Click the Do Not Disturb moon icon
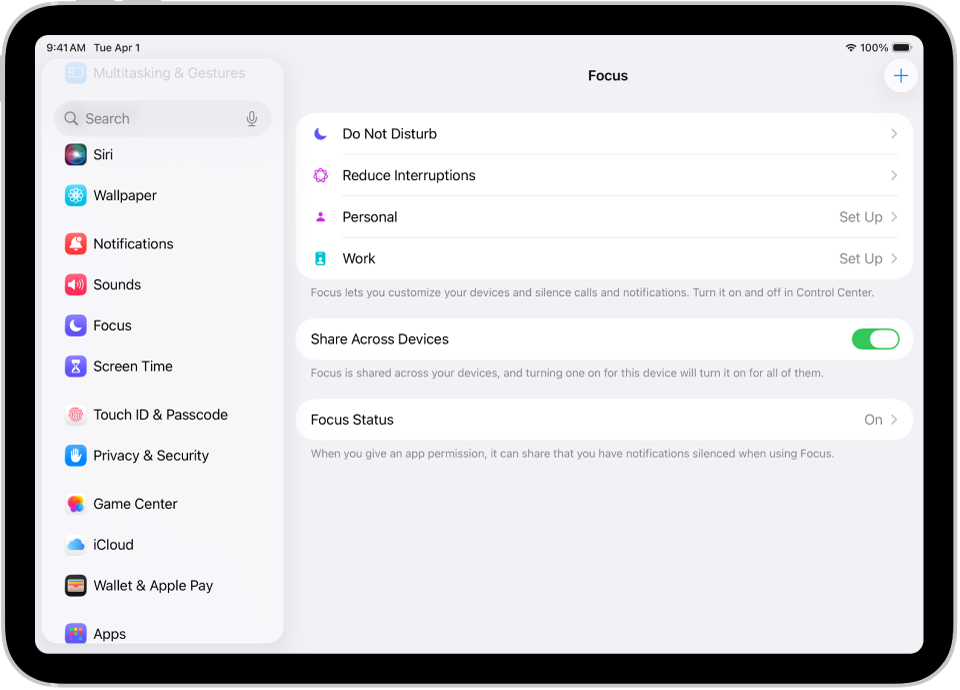This screenshot has width=960, height=690. click(x=320, y=133)
